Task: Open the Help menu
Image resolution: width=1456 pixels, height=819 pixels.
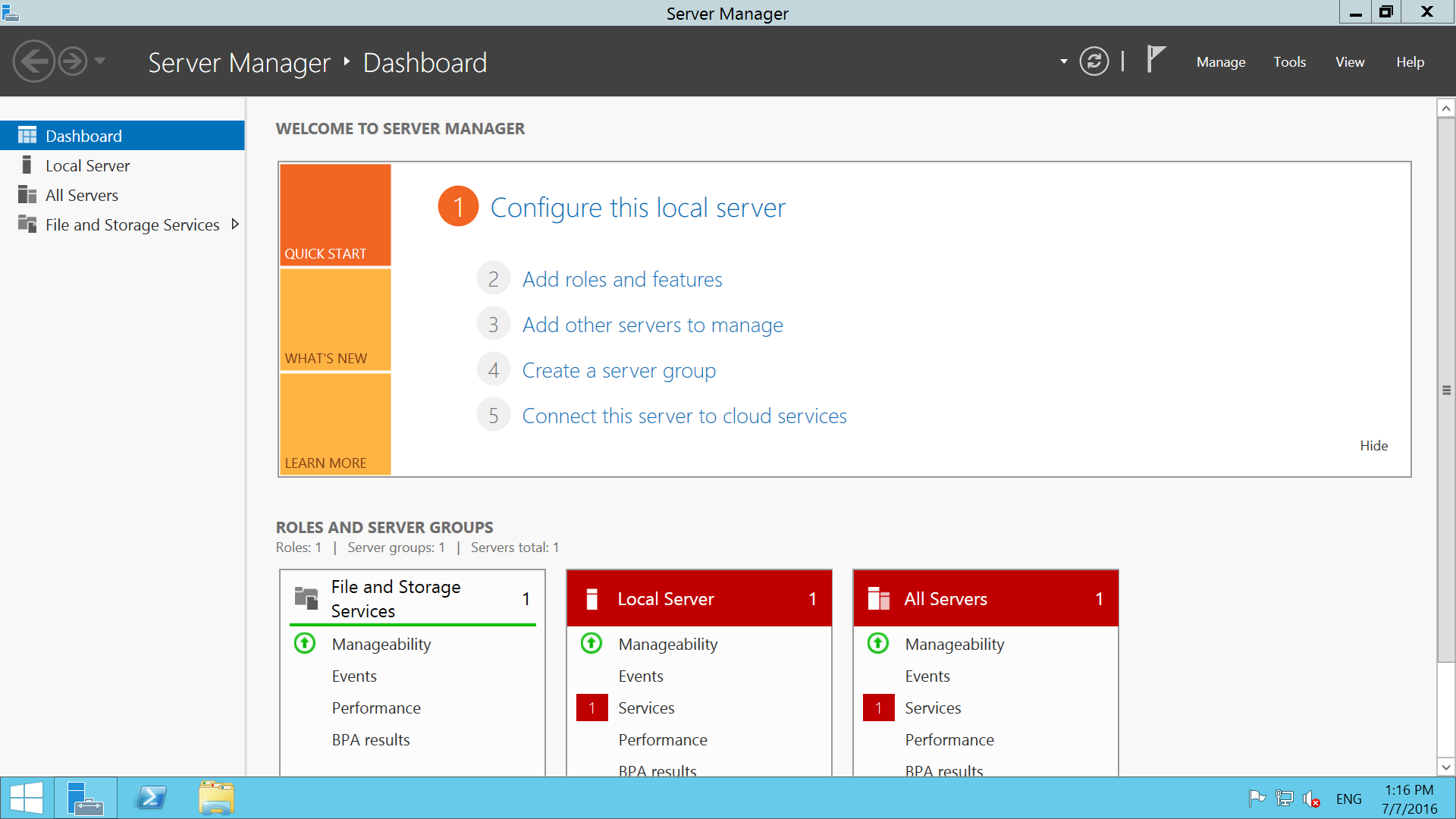Action: 1410,62
